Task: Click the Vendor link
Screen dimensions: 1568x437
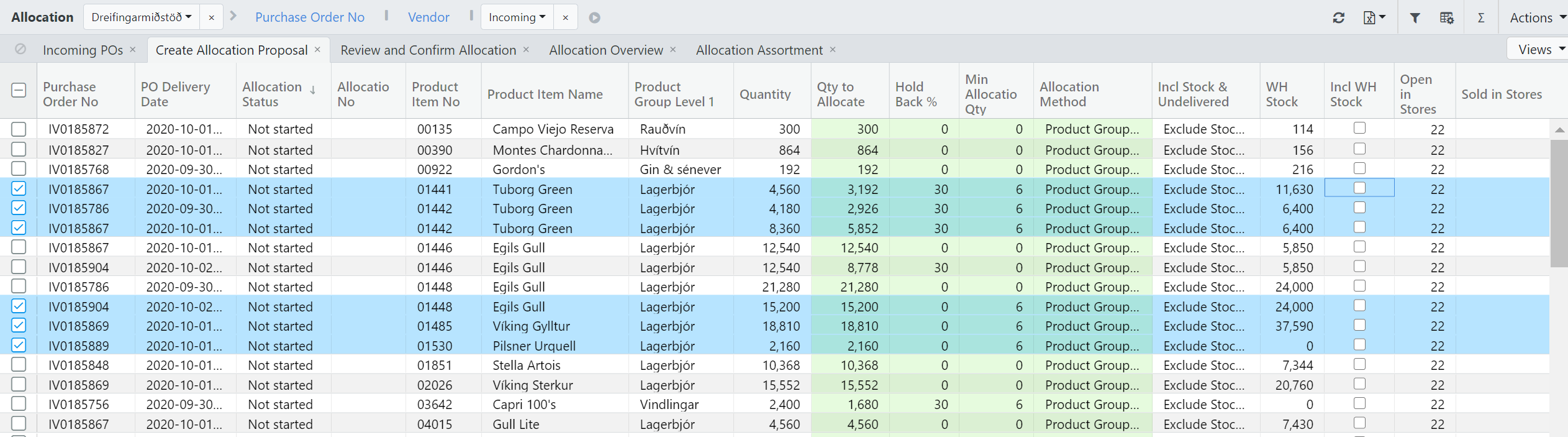Action: point(428,17)
